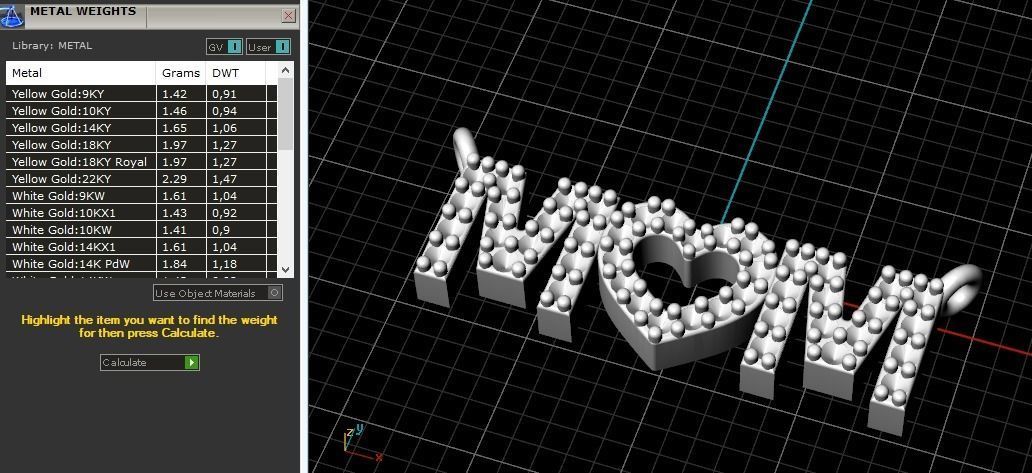
Task: Click the green arrow on Calculate
Action: pyautogui.click(x=192, y=362)
